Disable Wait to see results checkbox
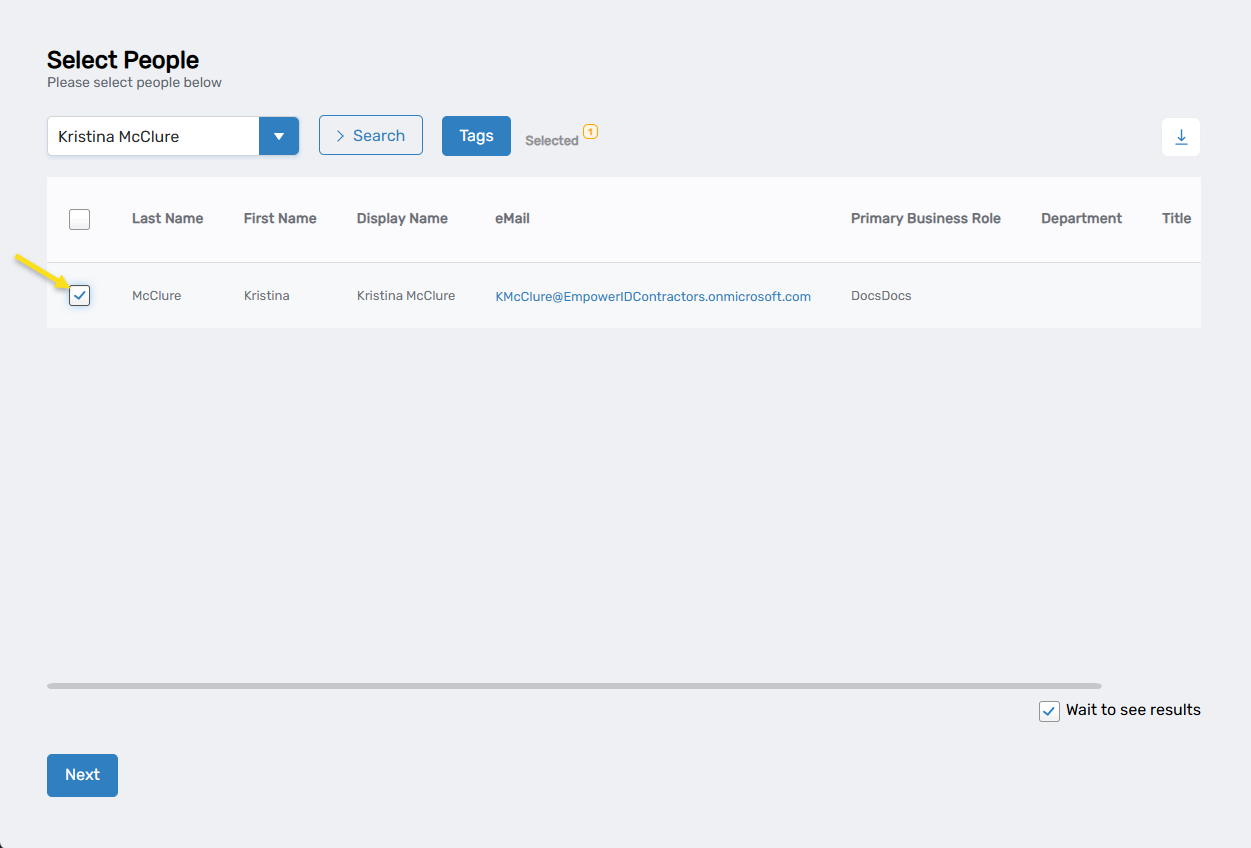This screenshot has height=848, width=1251. (1049, 711)
